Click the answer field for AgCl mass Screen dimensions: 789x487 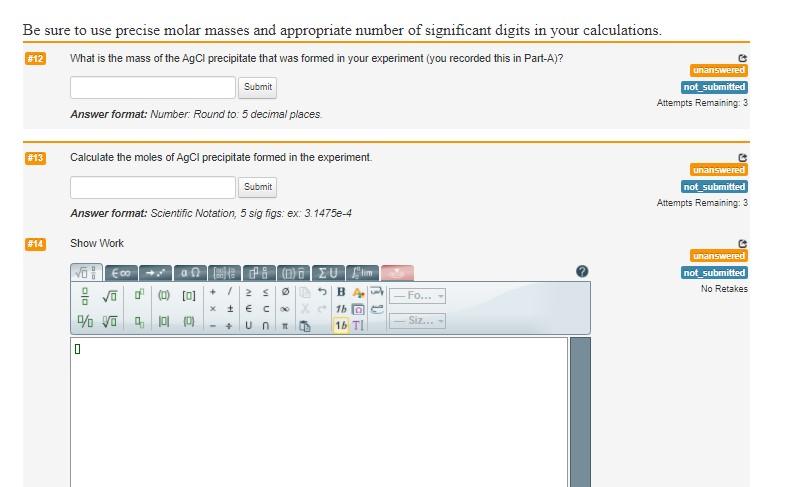click(153, 88)
